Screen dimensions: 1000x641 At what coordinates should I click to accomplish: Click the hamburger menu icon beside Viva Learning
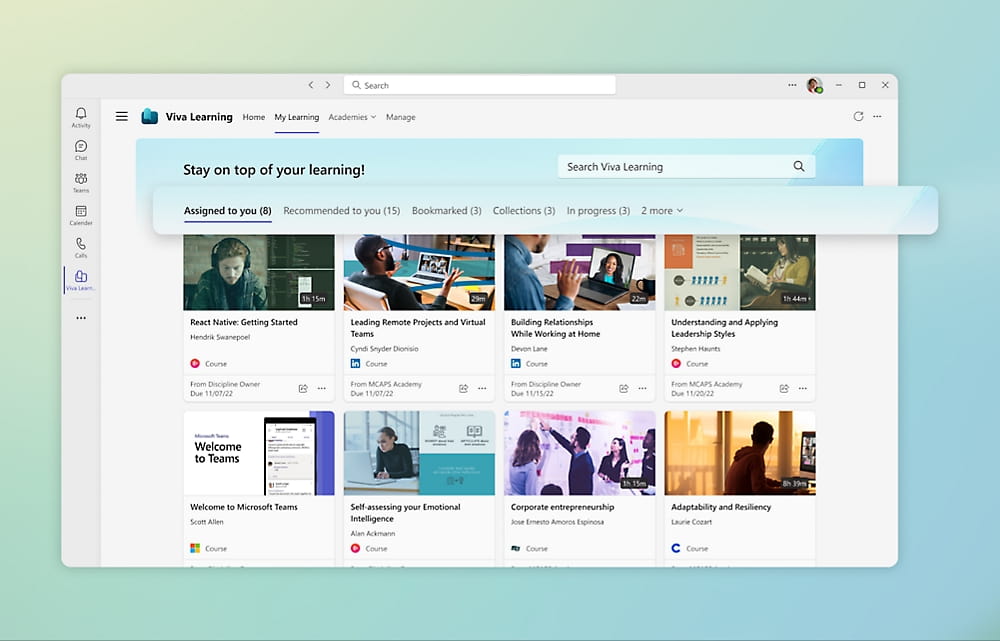point(122,117)
